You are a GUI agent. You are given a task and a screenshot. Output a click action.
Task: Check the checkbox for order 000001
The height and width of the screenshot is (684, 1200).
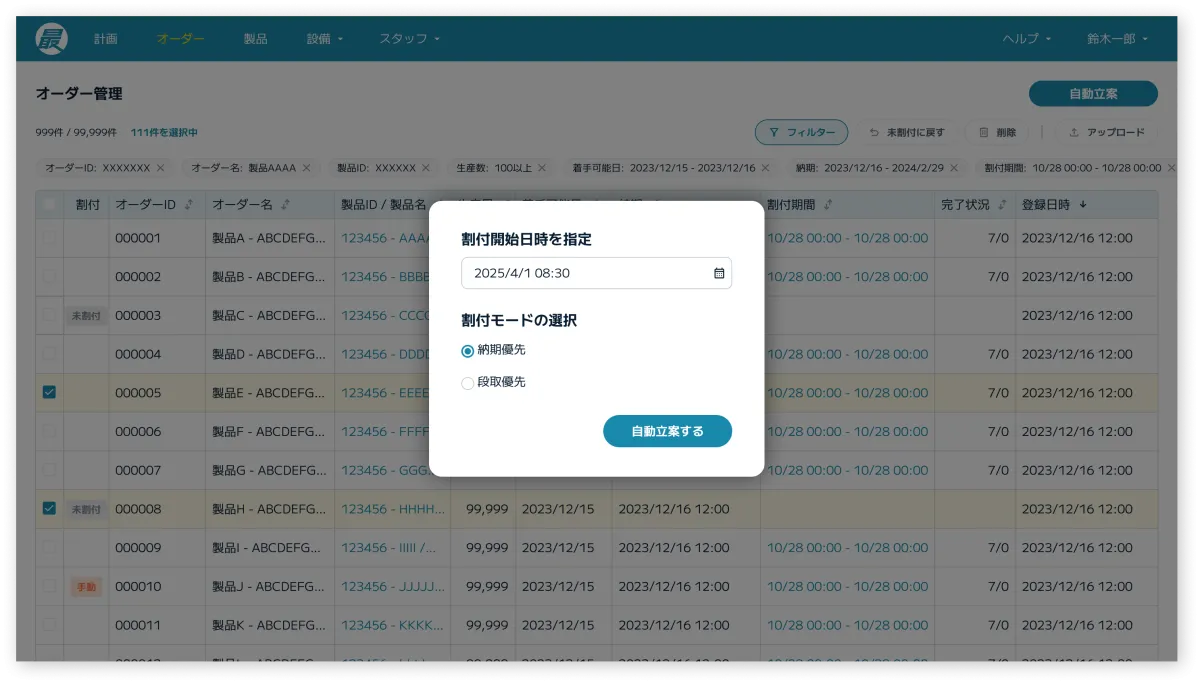[x=49, y=238]
